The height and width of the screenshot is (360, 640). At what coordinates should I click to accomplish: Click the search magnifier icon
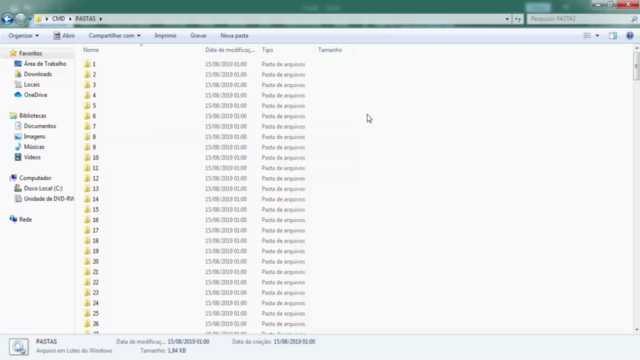[634, 19]
